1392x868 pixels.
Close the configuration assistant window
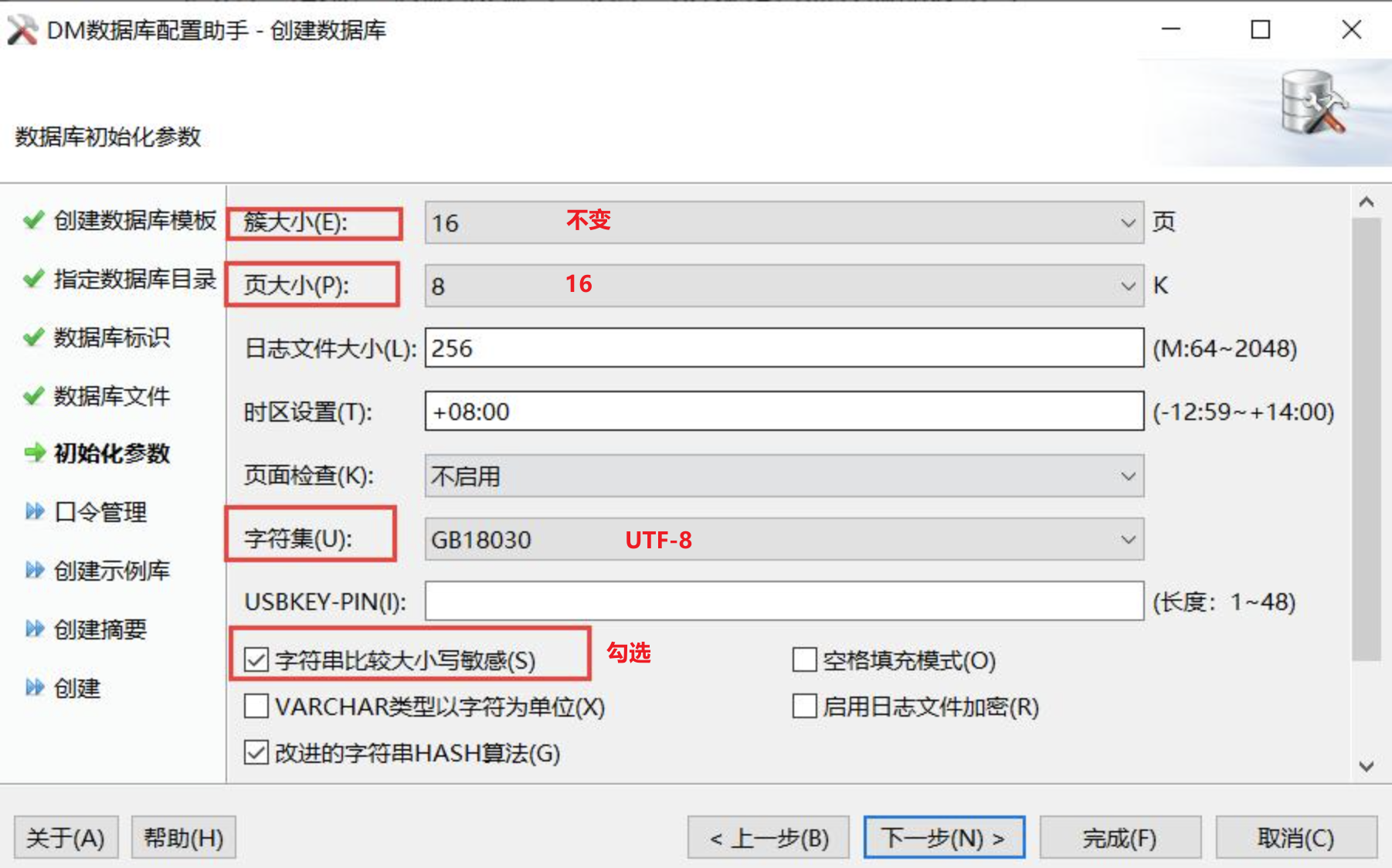click(x=1352, y=29)
